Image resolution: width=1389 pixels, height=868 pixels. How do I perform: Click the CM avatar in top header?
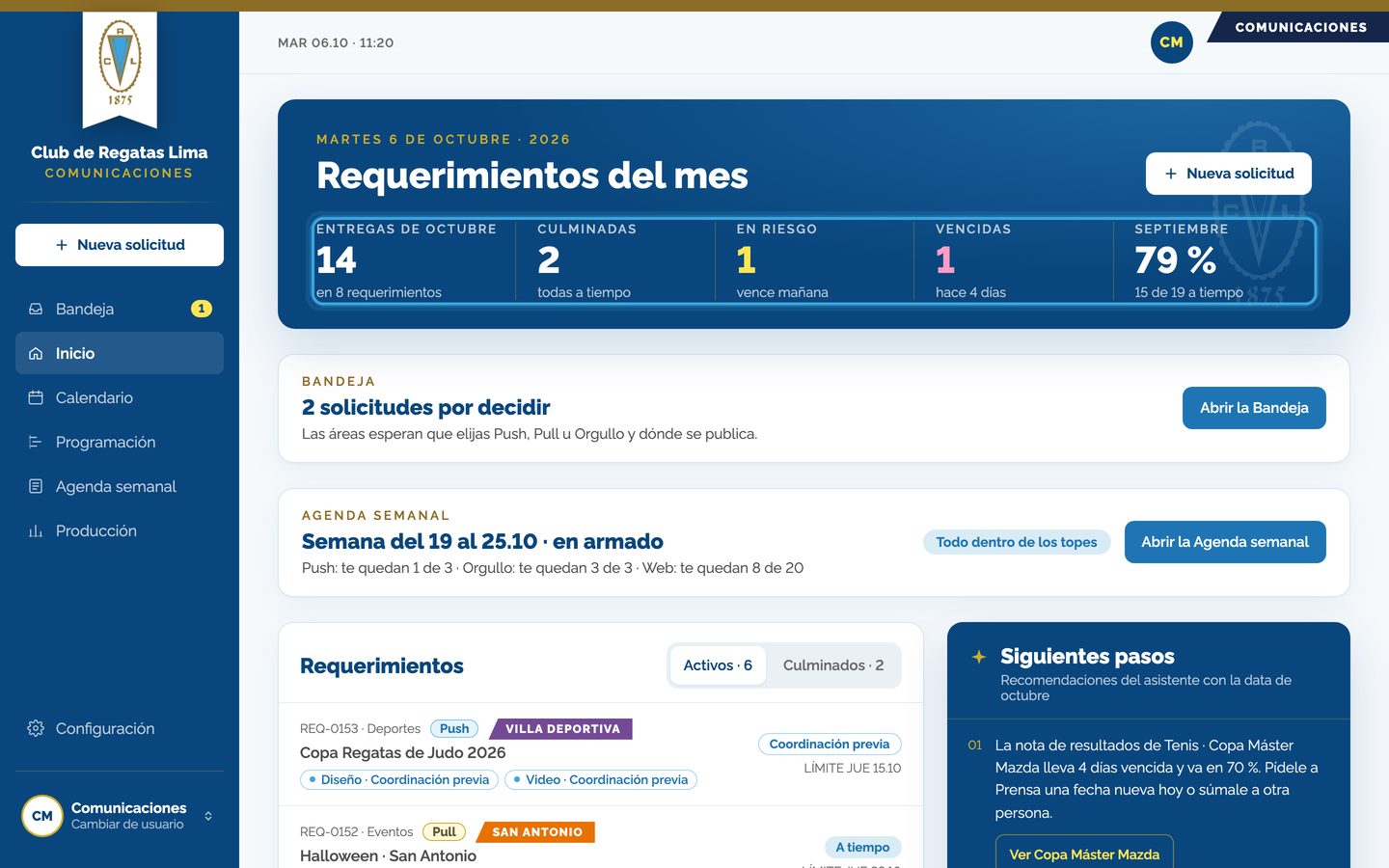coord(1171,42)
